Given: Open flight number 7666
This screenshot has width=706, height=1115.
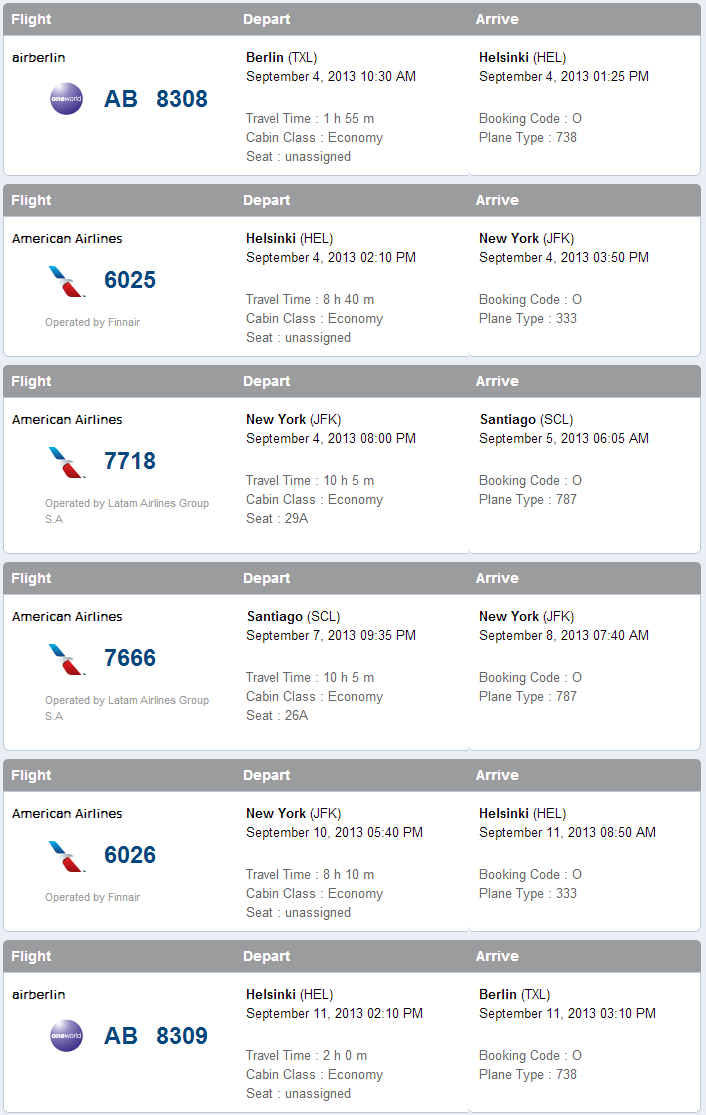Looking at the screenshot, I should point(130,659).
